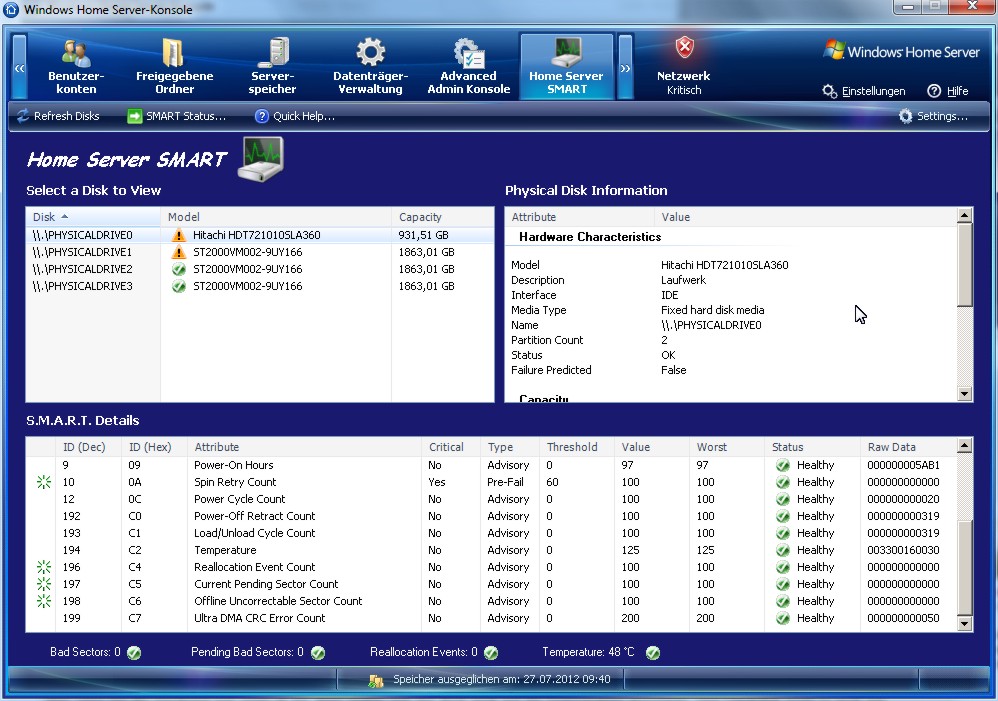Click the Home Server SMART logo drive icon
Screen dimensions: 998x701
[261, 159]
